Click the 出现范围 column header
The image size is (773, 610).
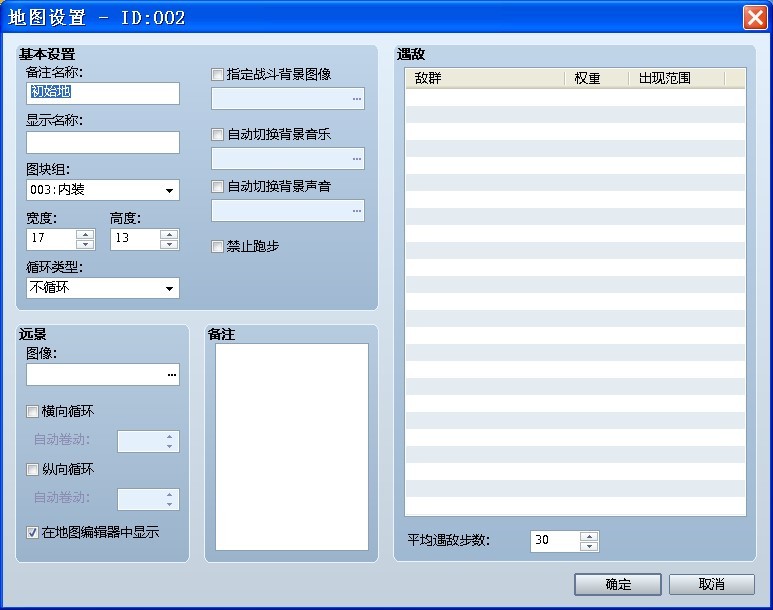click(676, 78)
